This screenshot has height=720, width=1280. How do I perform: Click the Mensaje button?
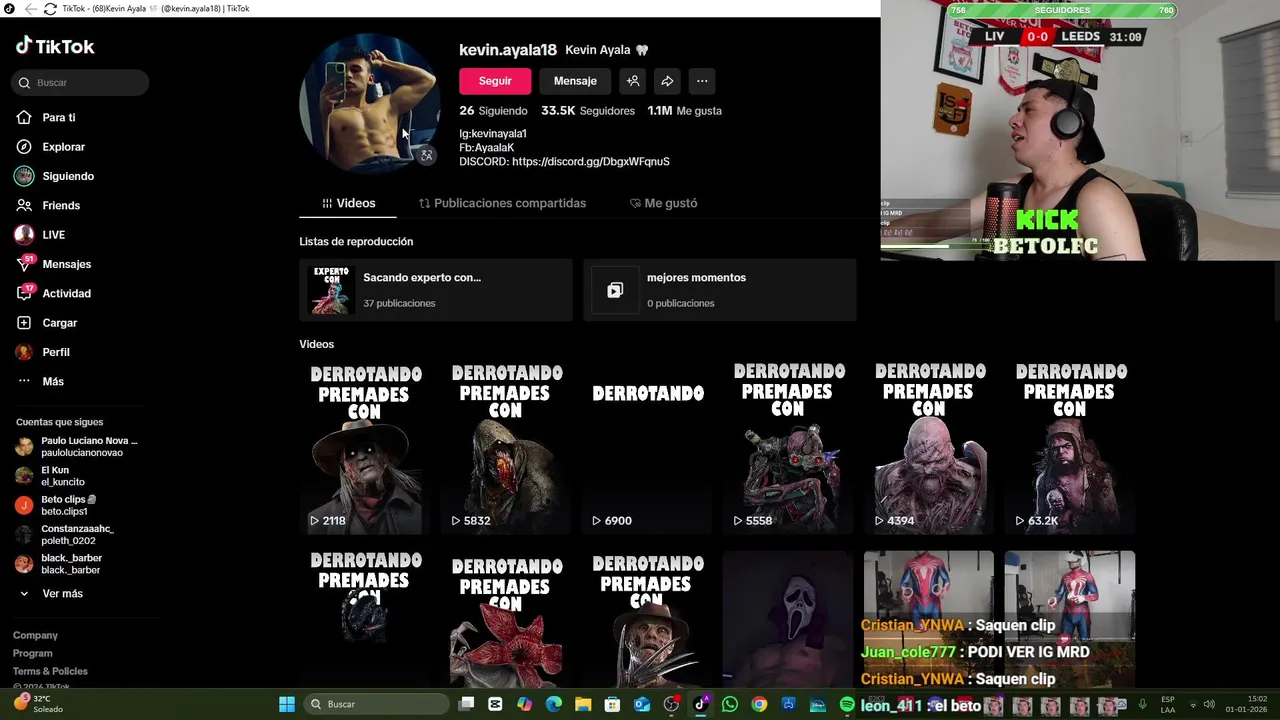point(575,81)
